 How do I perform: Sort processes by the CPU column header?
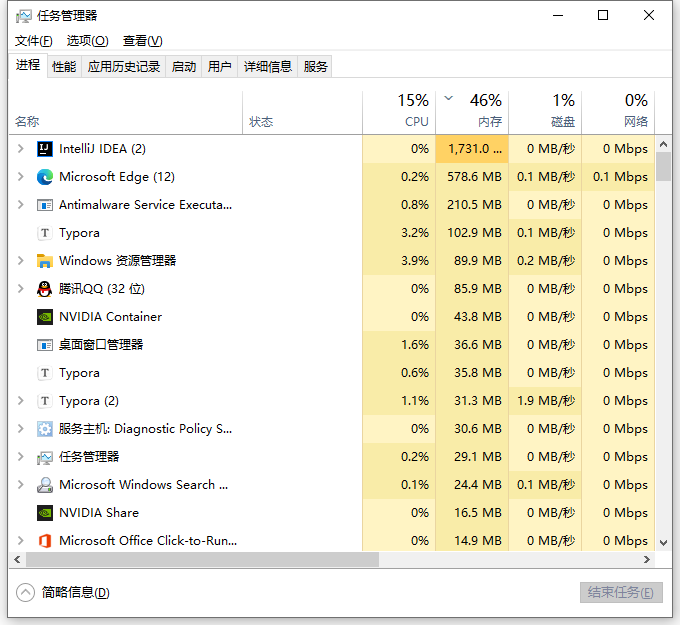399,111
